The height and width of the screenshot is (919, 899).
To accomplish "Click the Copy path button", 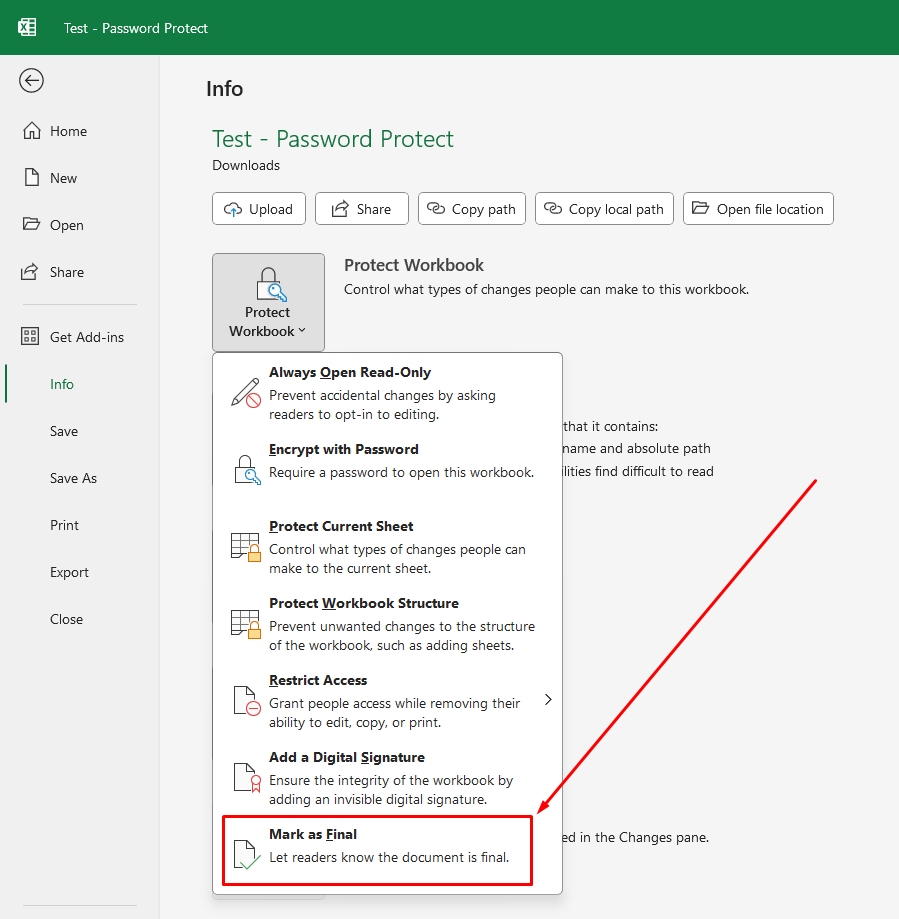I will coord(472,209).
